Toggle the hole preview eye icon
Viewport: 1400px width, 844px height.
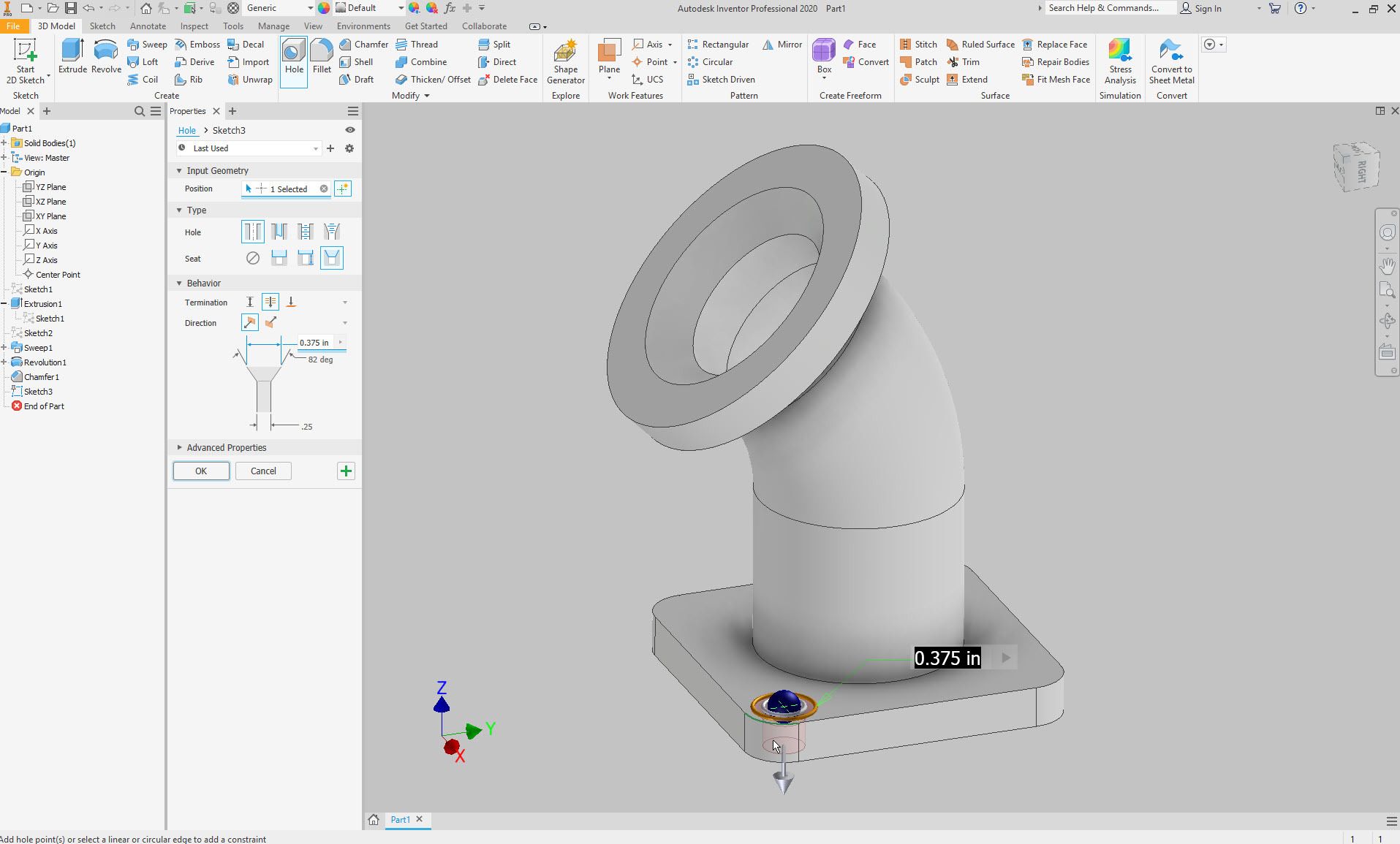(349, 129)
